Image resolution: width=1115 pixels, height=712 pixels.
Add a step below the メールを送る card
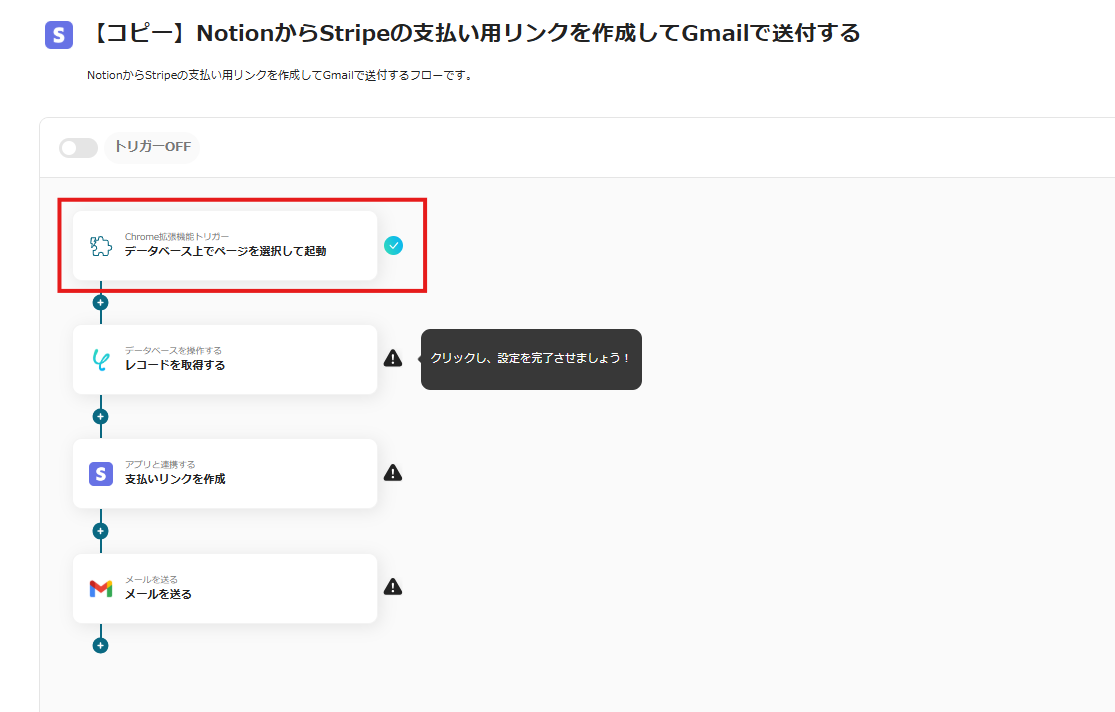(x=100, y=645)
